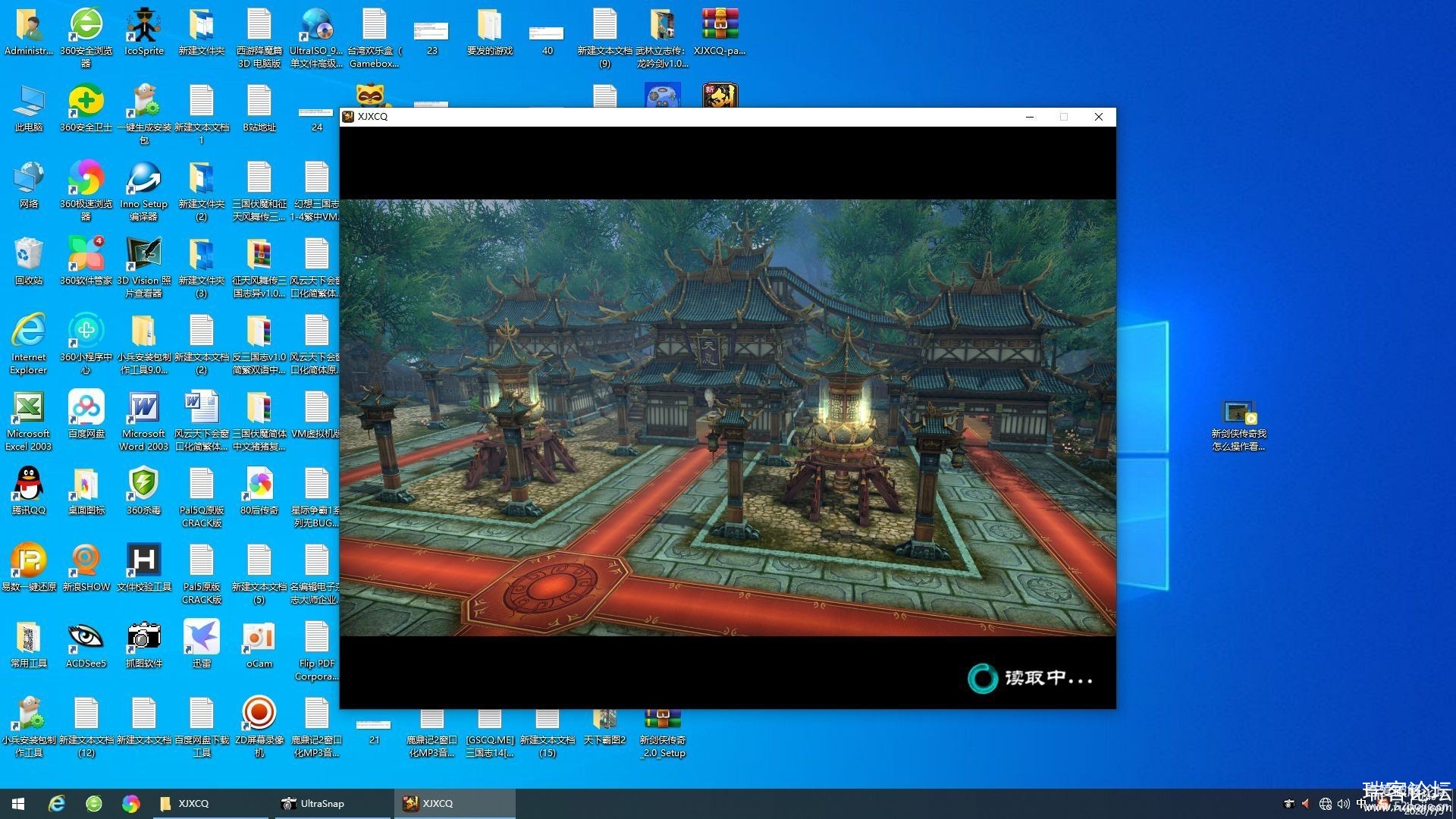Open 此电脑 desktop icon
This screenshot has width=1456, height=819.
pyautogui.click(x=29, y=108)
